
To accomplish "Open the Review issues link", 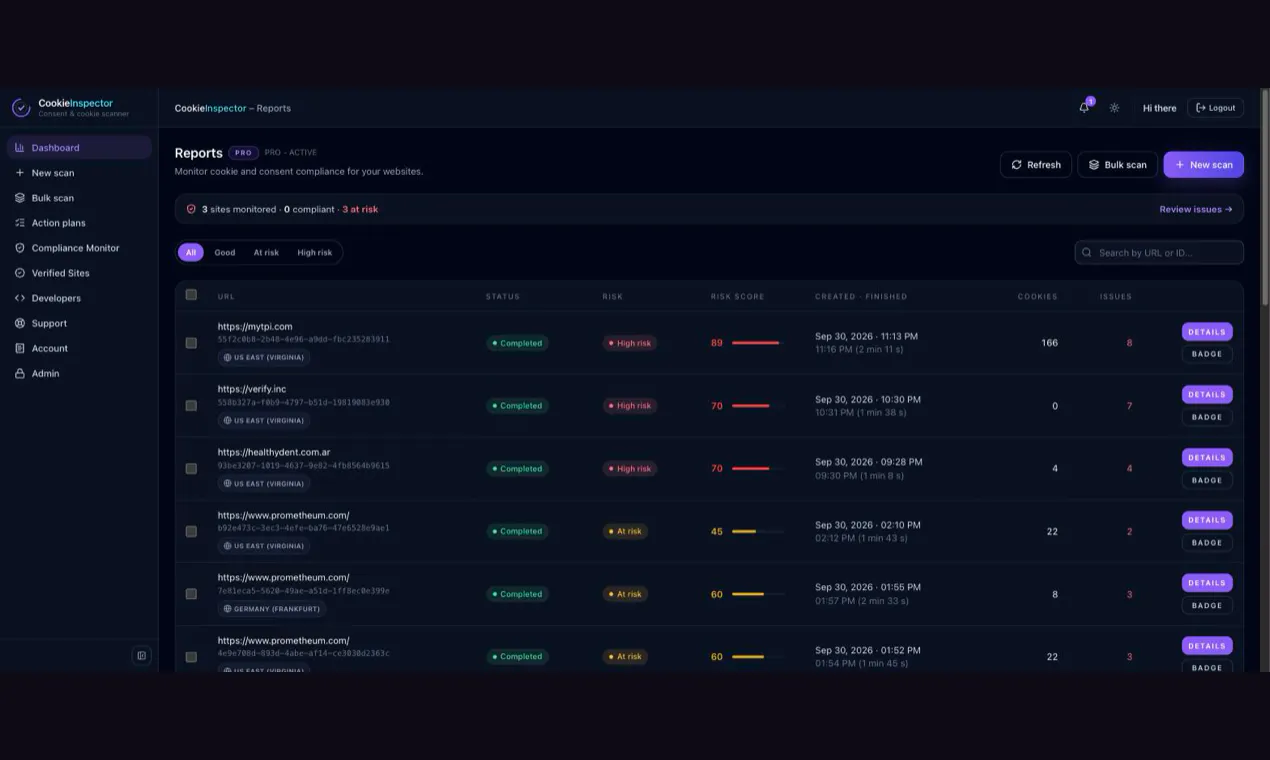I will coord(1196,209).
